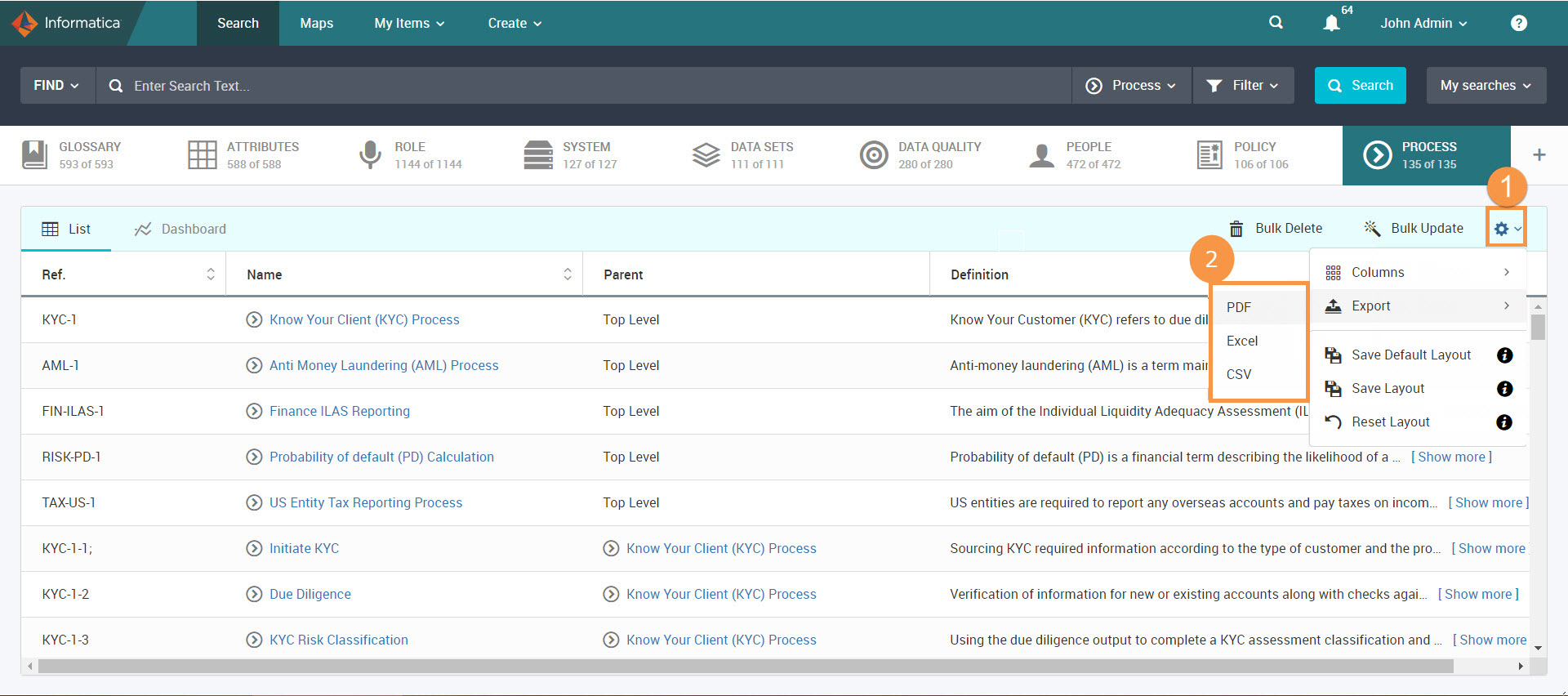The width and height of the screenshot is (1568, 696).
Task: Click the vertical scrollbar down arrow
Action: 1538,649
